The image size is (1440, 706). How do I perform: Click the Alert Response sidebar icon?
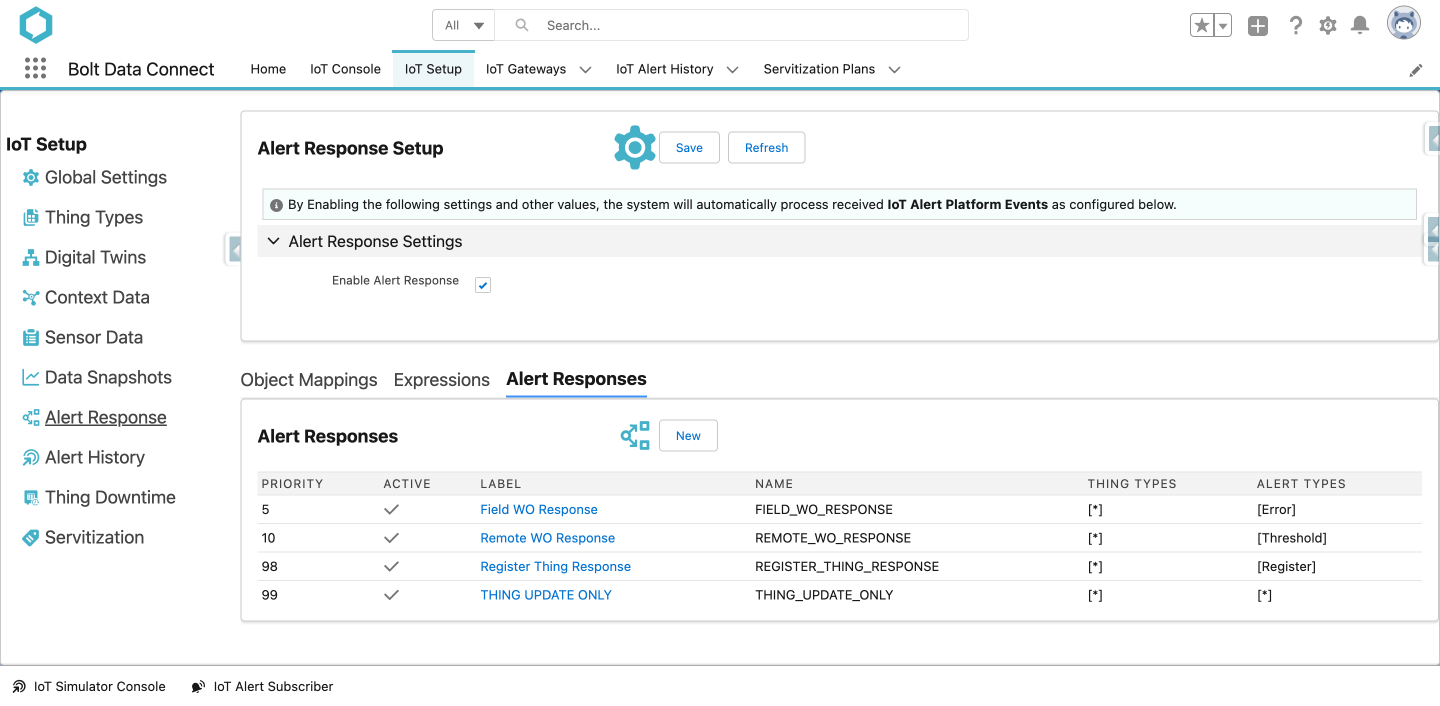(31, 417)
